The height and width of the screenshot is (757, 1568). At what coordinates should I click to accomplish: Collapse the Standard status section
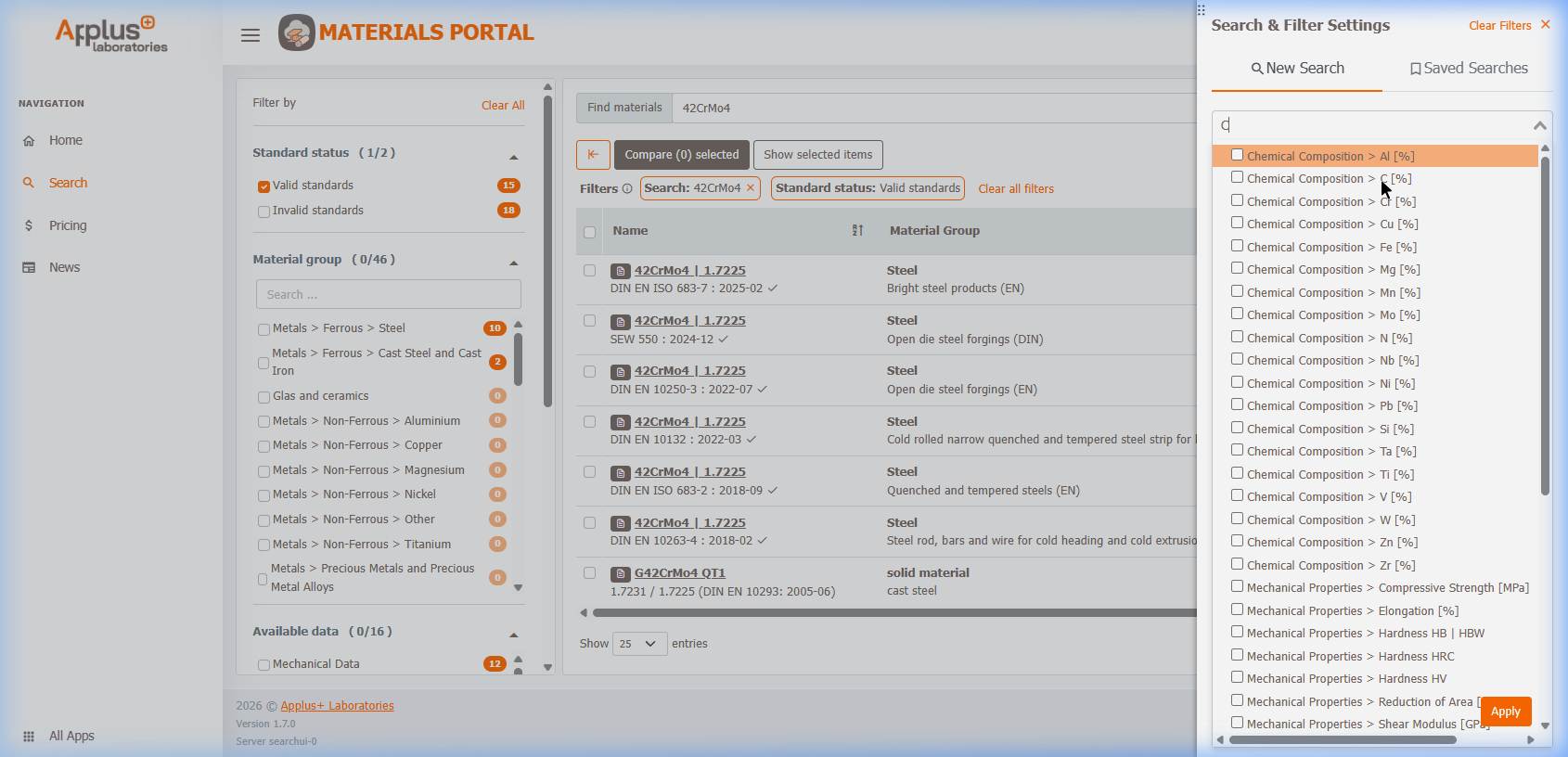click(x=513, y=156)
